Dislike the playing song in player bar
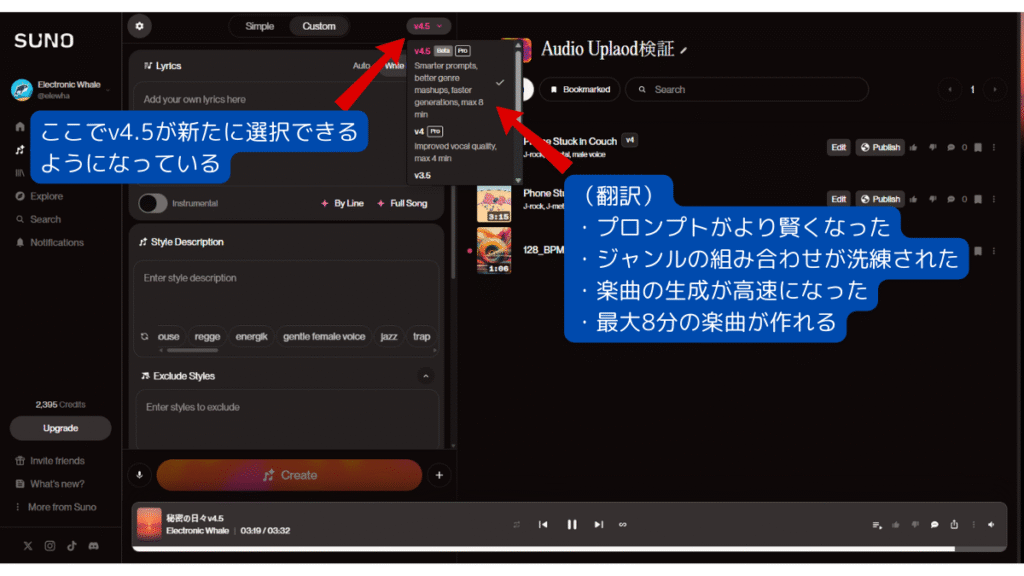This screenshot has width=1024, height=576. click(915, 524)
